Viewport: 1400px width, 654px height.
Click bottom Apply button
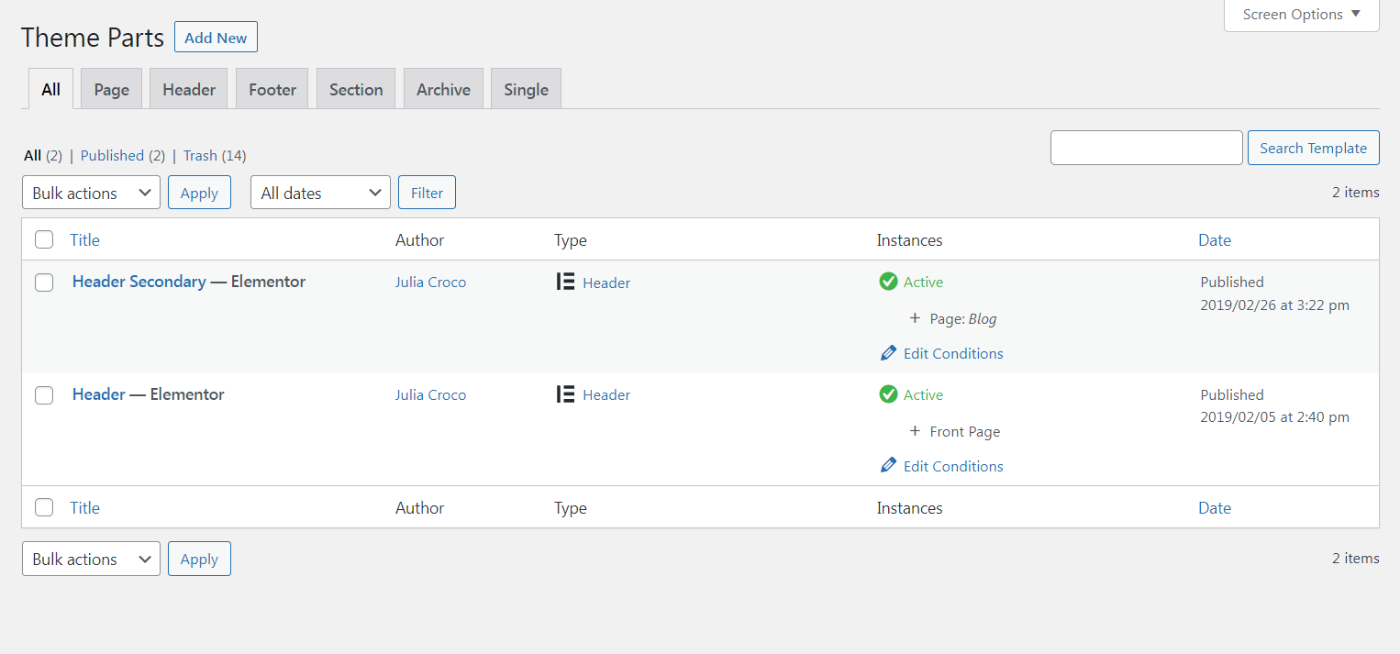click(x=199, y=559)
